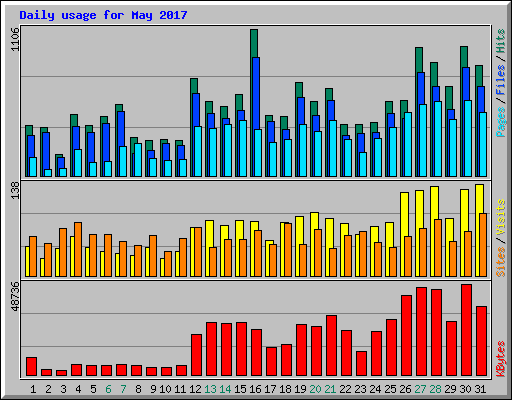The height and width of the screenshot is (400, 512).
Task: Click day 23 on the x-axis
Action: [x=360, y=389]
